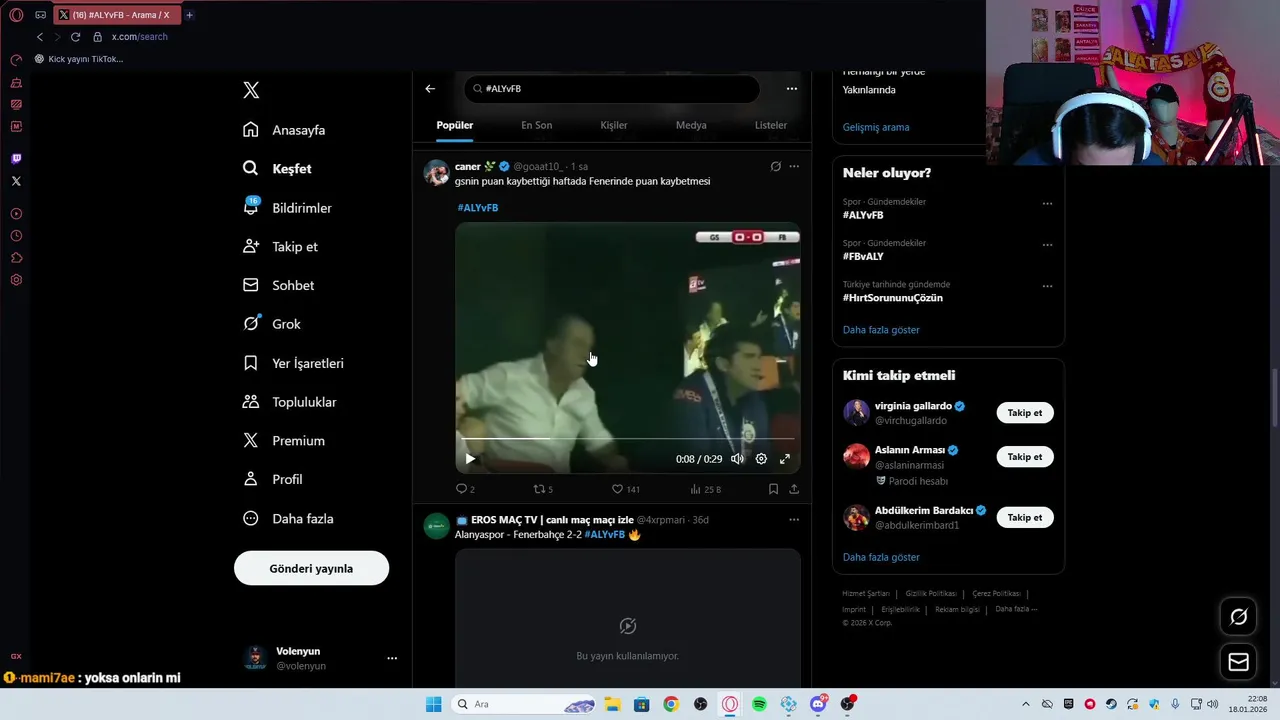Open GX Corner gamepad icon

point(41,15)
